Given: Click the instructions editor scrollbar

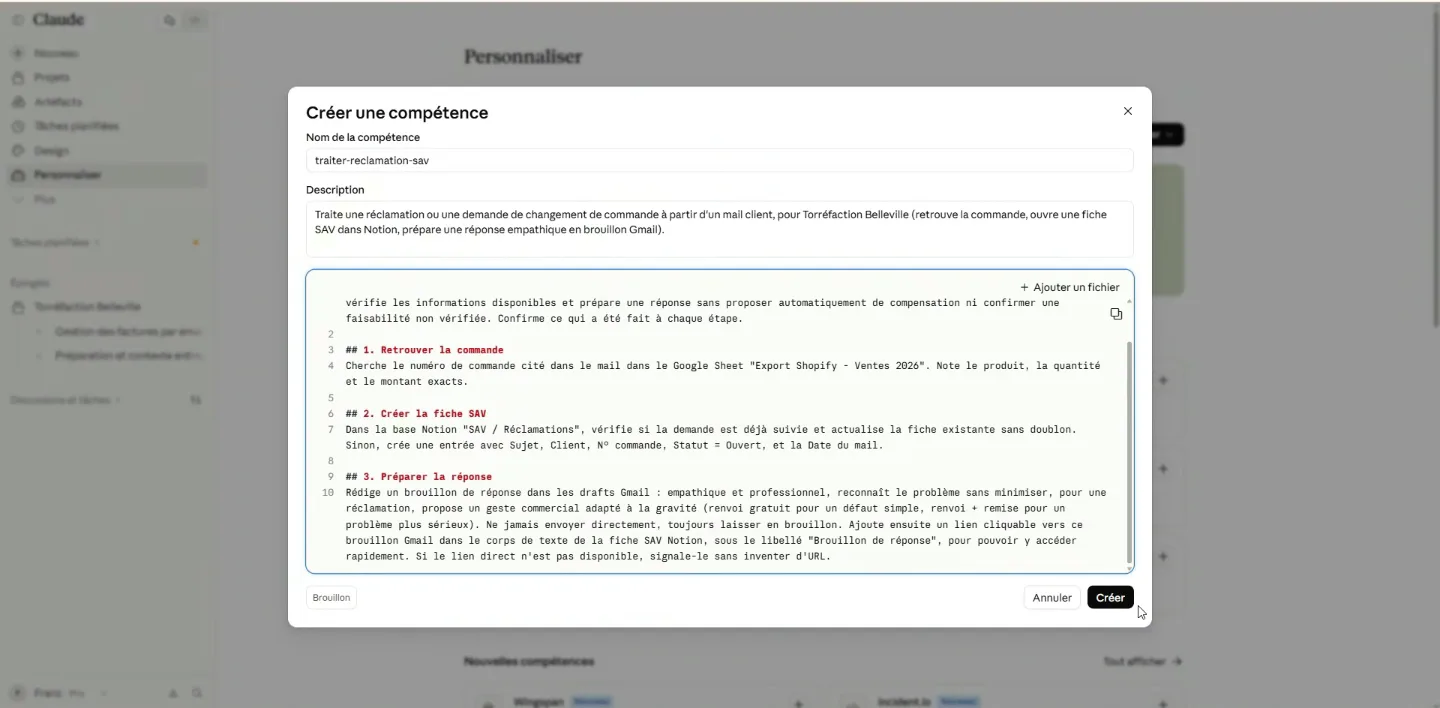Looking at the screenshot, I should click(x=1130, y=452).
